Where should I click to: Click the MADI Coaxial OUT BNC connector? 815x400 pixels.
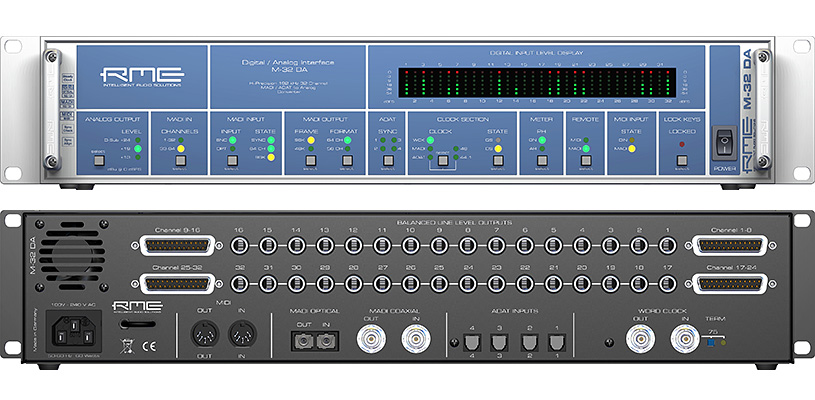tap(371, 339)
